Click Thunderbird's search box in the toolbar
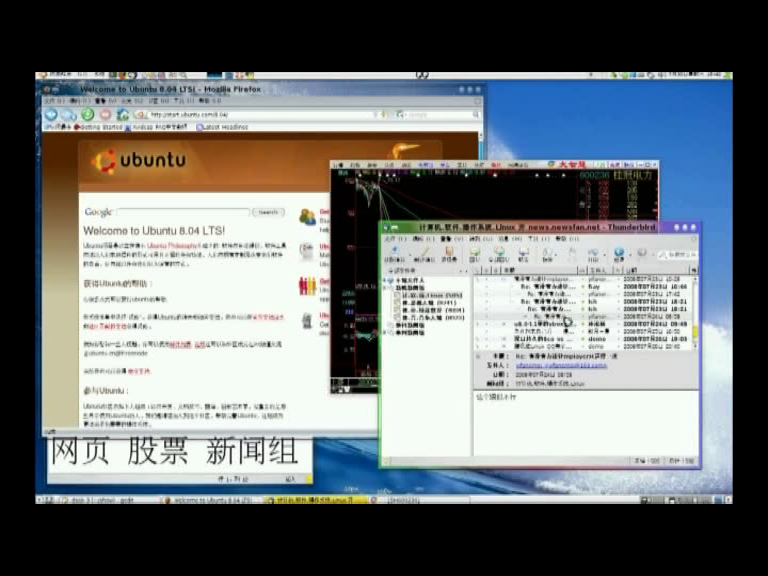The height and width of the screenshot is (576, 768). pos(678,255)
